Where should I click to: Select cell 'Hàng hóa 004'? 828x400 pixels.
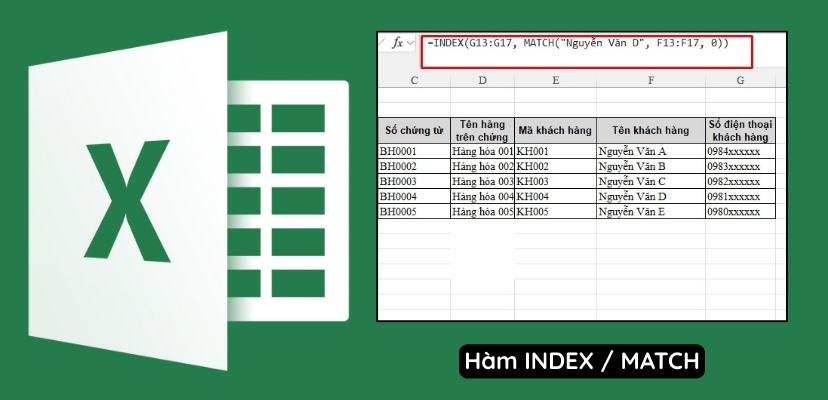pyautogui.click(x=483, y=197)
